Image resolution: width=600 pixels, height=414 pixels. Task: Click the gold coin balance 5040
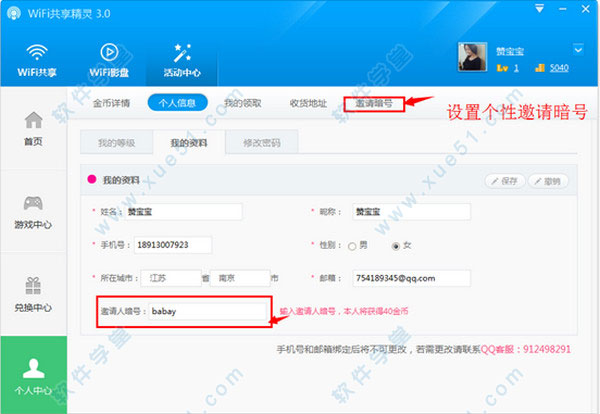point(559,68)
